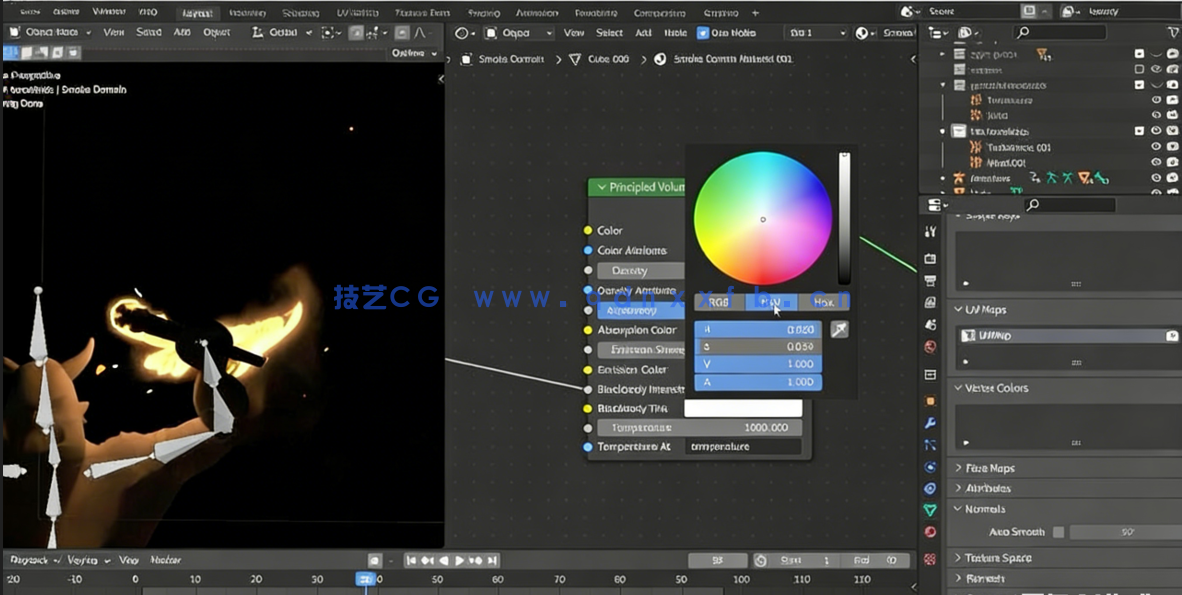Screen dimensions: 1182x595
Task: Click the RGB button in the color picker
Action: point(717,302)
